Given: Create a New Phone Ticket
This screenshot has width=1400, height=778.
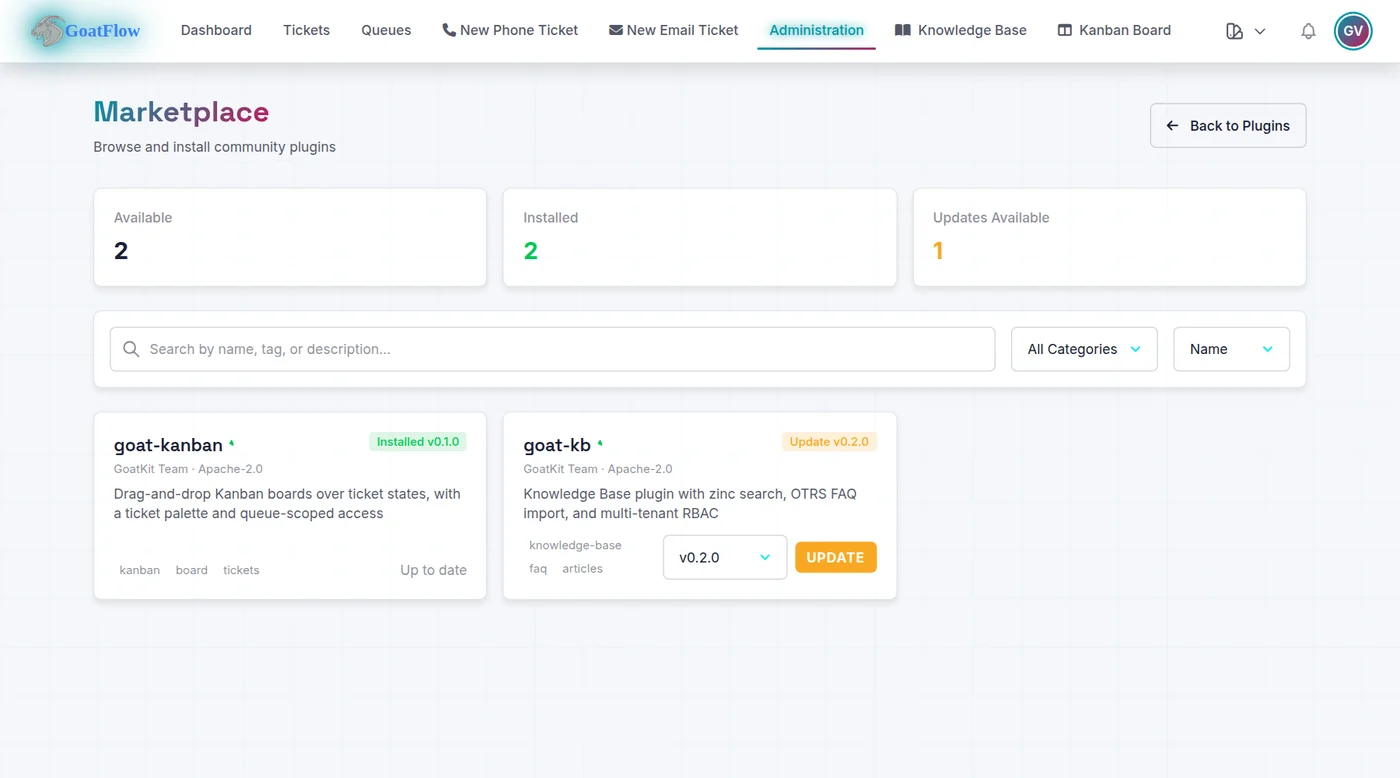Looking at the screenshot, I should [x=510, y=30].
